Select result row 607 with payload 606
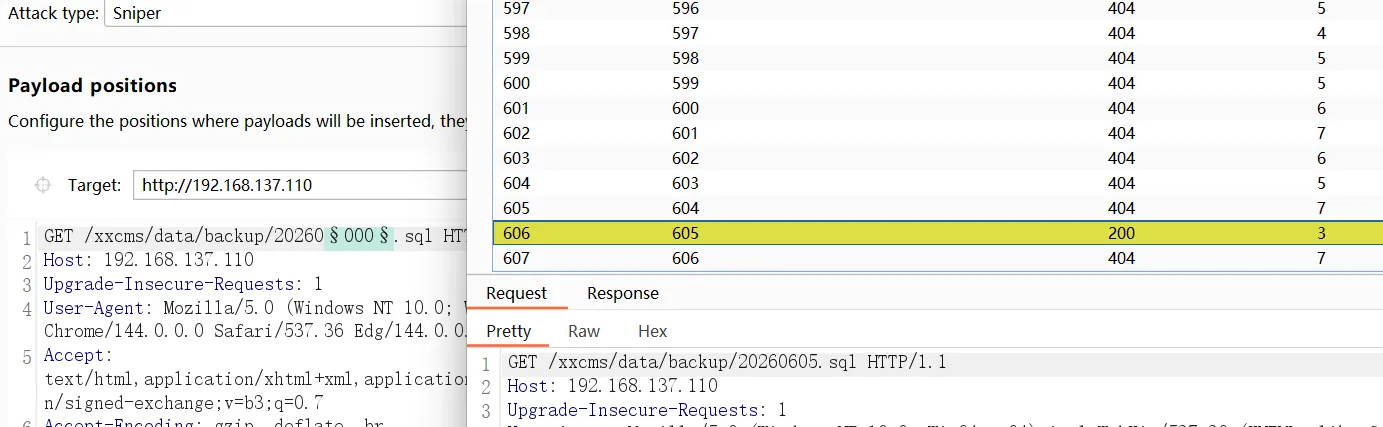1383x427 pixels. [x=938, y=258]
